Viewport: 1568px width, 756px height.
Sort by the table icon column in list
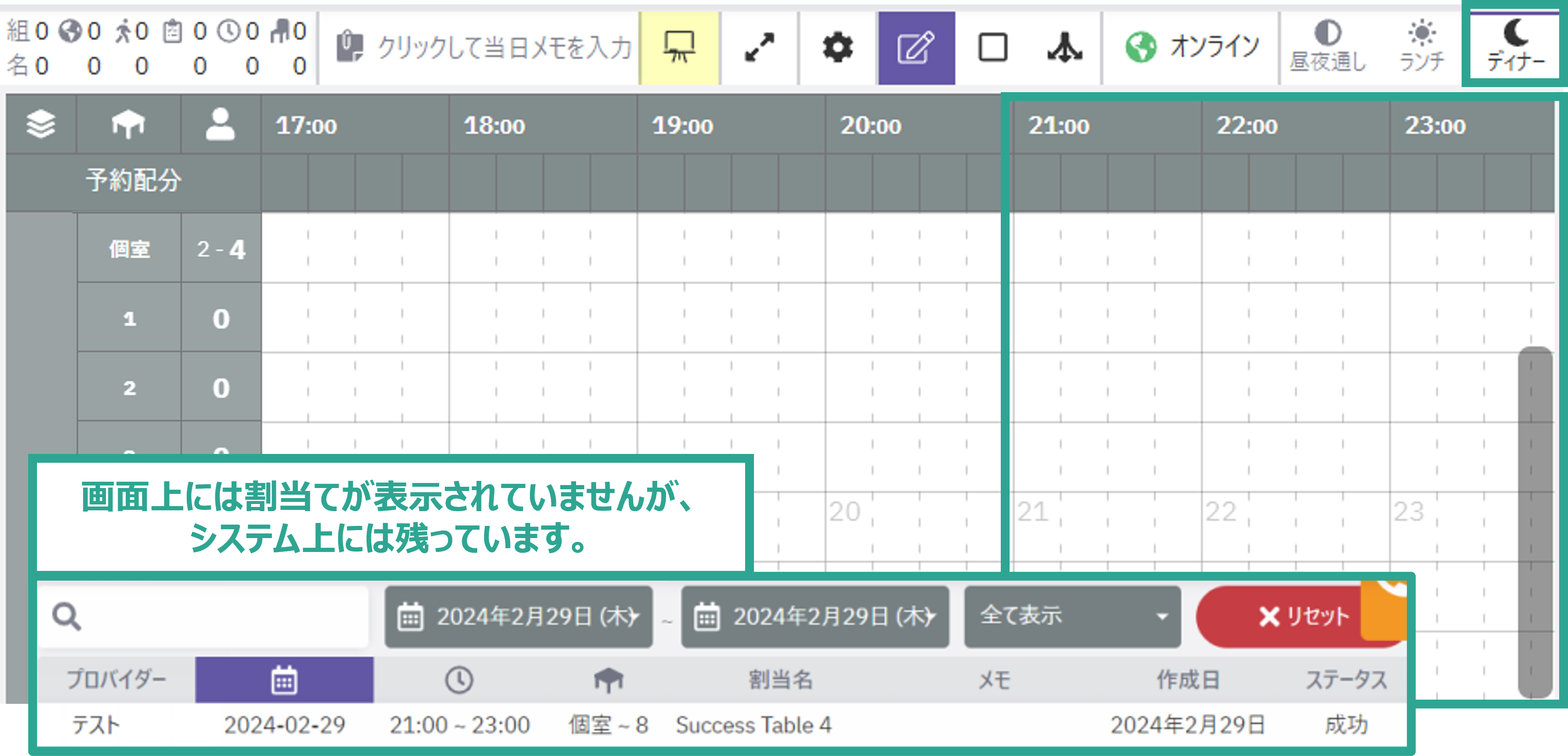point(608,679)
